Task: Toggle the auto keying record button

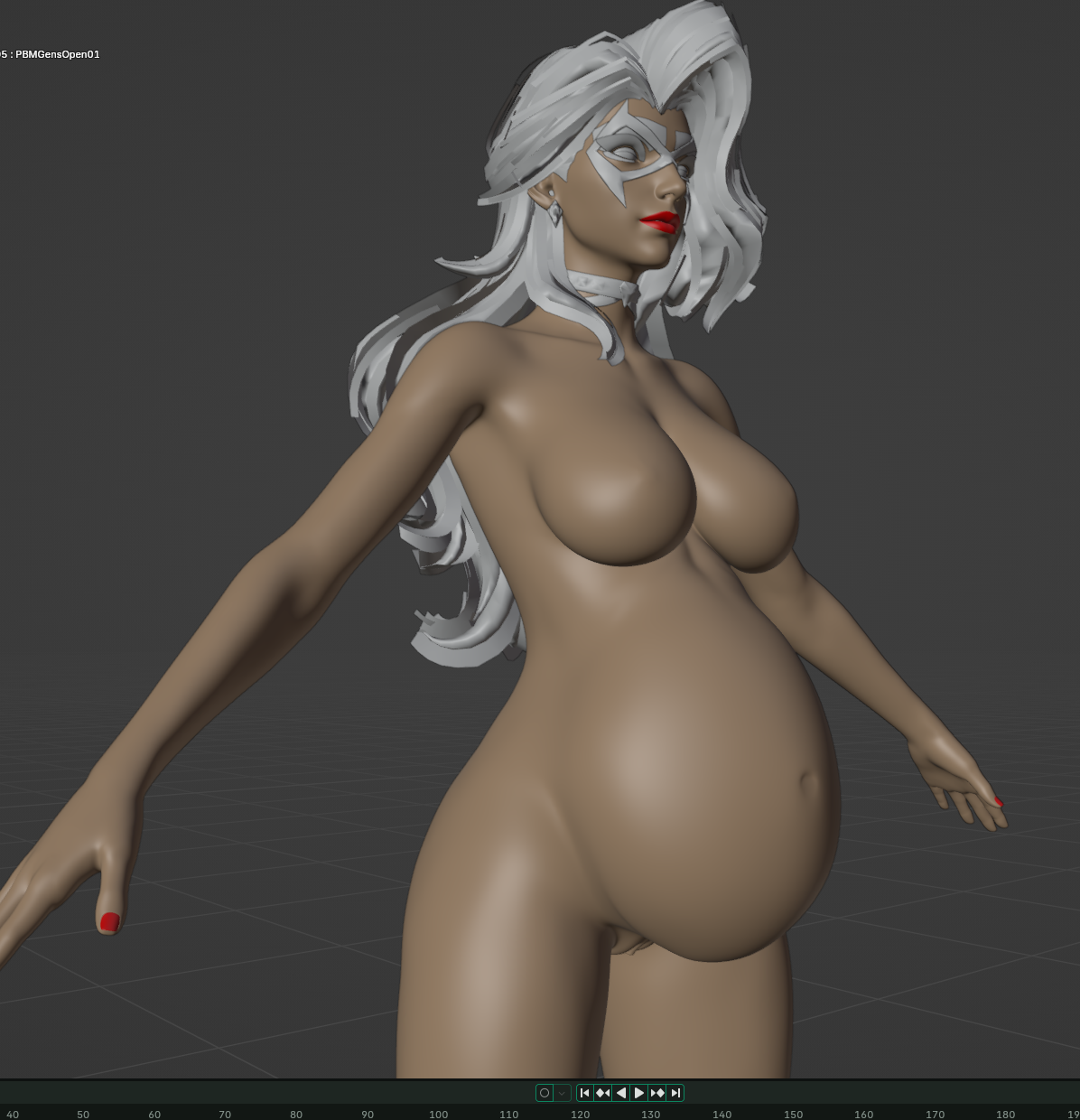Action: pos(545,1093)
